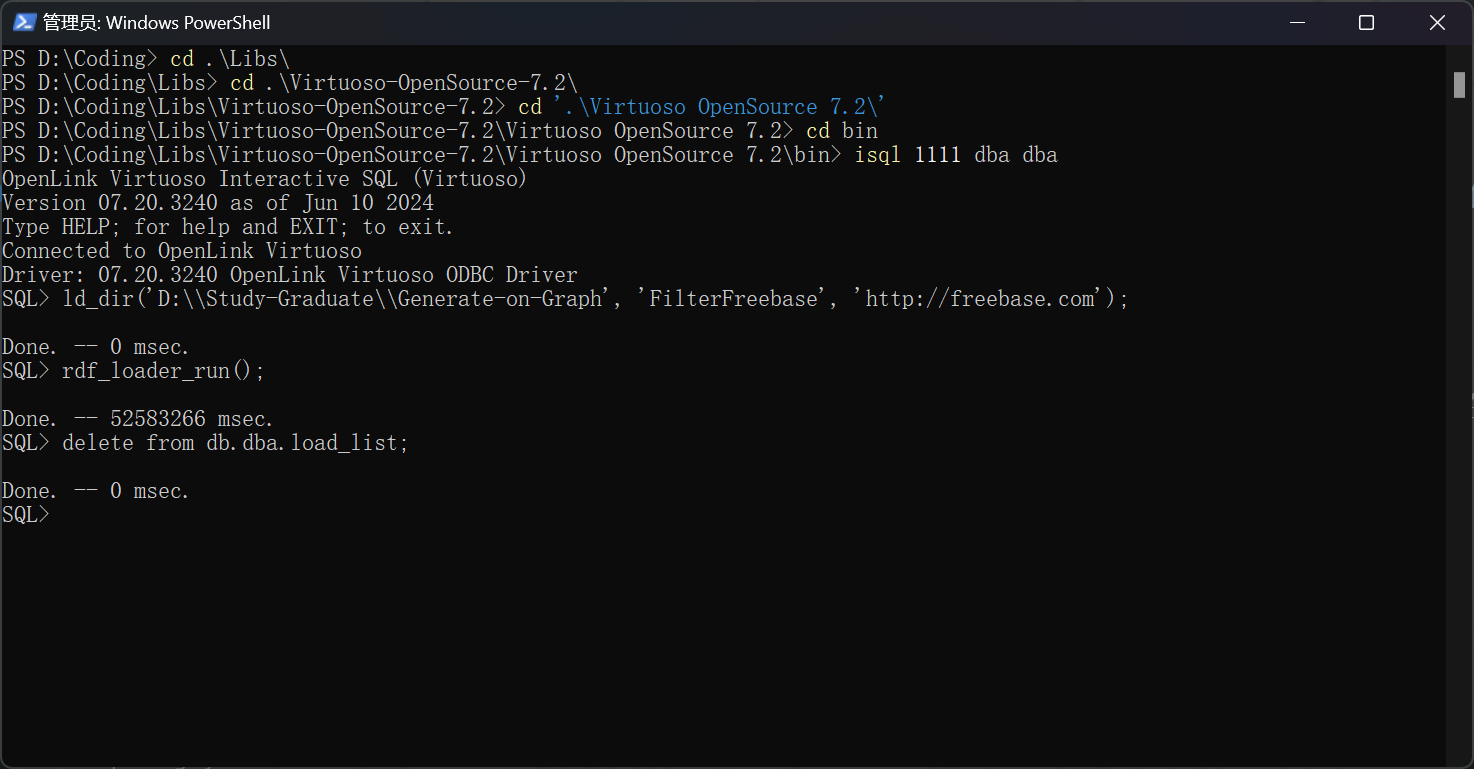Click the "cd .\Libs\" command on first line
Screen dimensions: 1474x769
click(229, 59)
